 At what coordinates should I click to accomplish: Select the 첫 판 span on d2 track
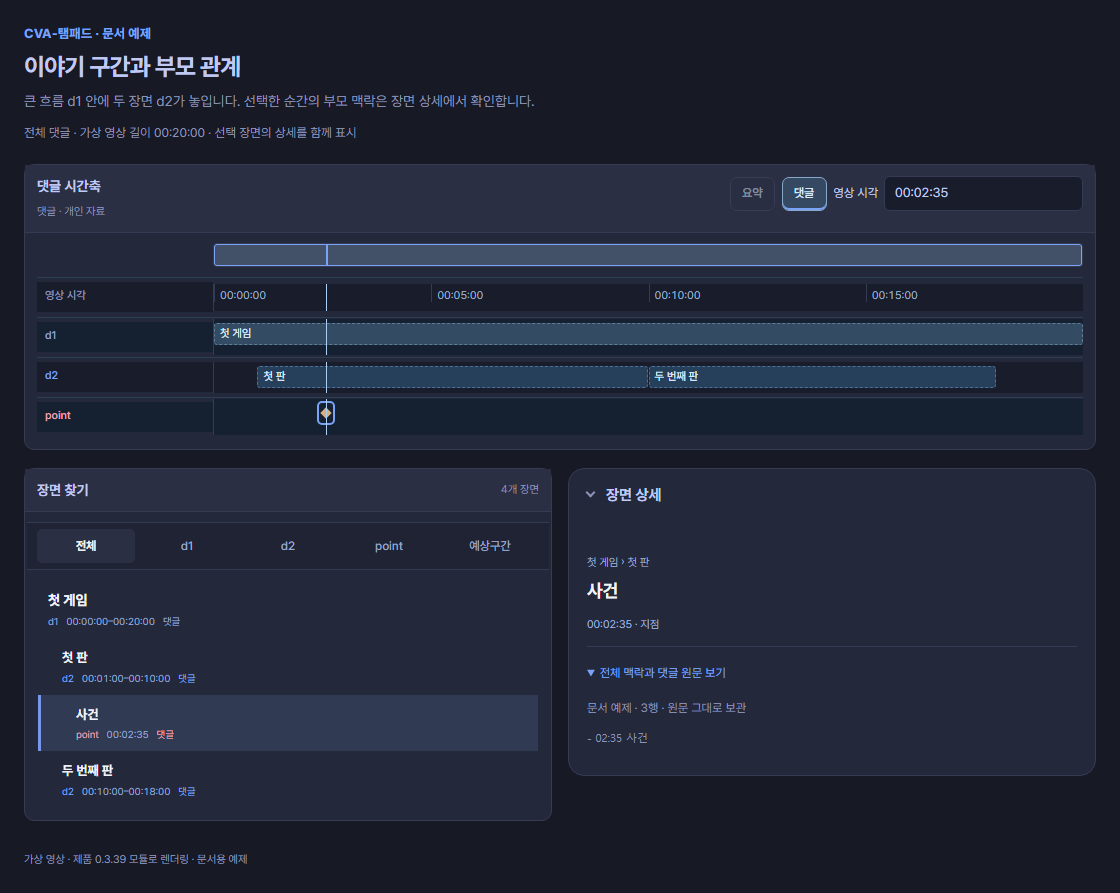(452, 376)
